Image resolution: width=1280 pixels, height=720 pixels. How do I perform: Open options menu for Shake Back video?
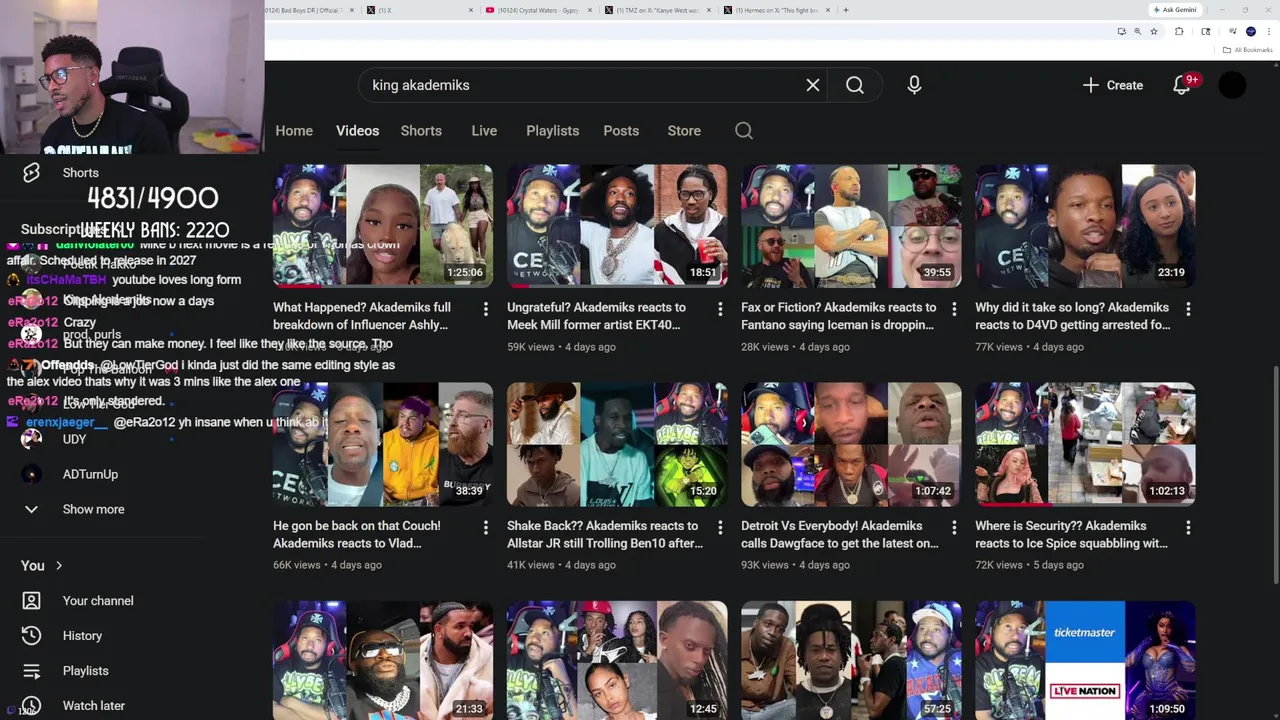pyautogui.click(x=720, y=528)
